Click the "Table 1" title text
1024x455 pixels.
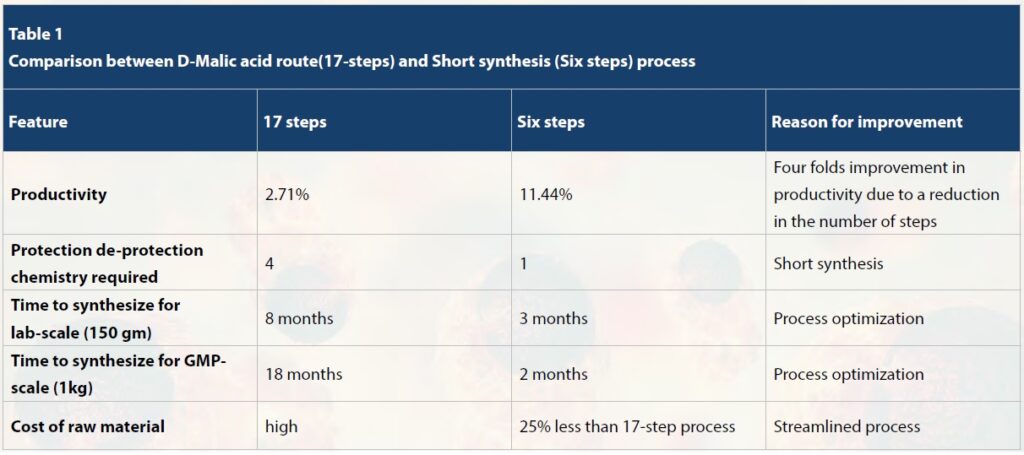[x=36, y=35]
